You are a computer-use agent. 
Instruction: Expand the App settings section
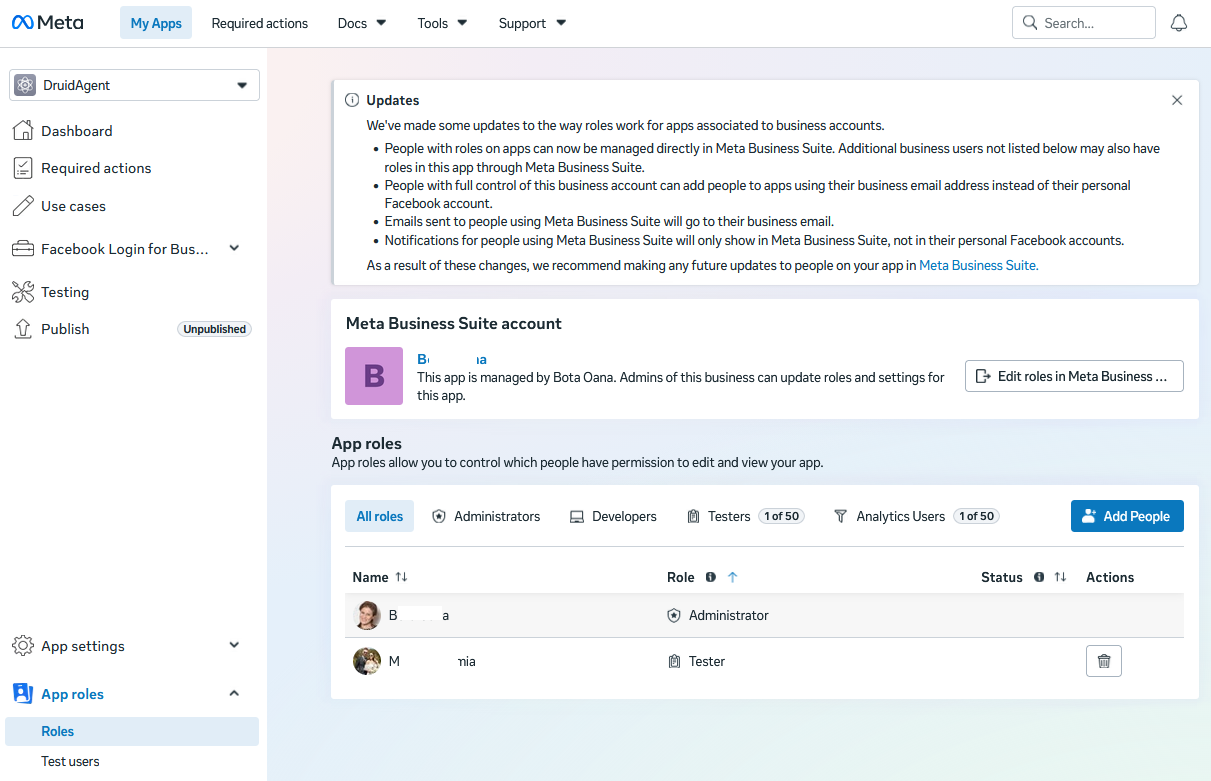(234, 645)
